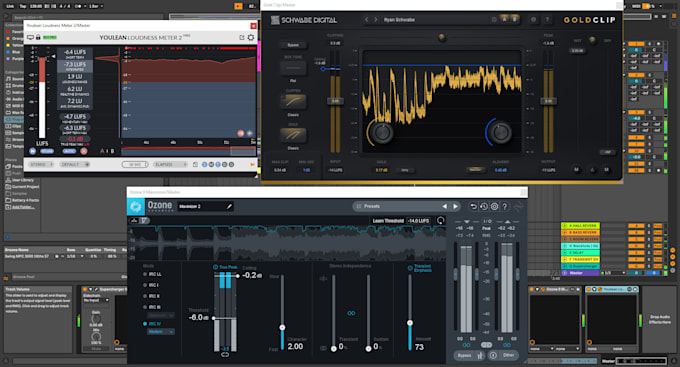This screenshot has width=680, height=367.
Task: Click the Youlean lock icon
Action: pyautogui.click(x=38, y=37)
